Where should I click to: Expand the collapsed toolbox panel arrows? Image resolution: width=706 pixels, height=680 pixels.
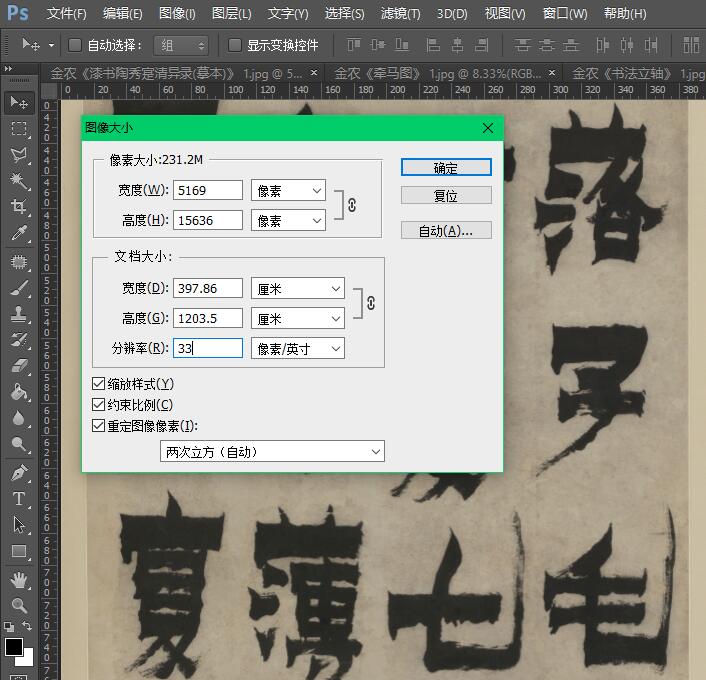(x=8, y=68)
